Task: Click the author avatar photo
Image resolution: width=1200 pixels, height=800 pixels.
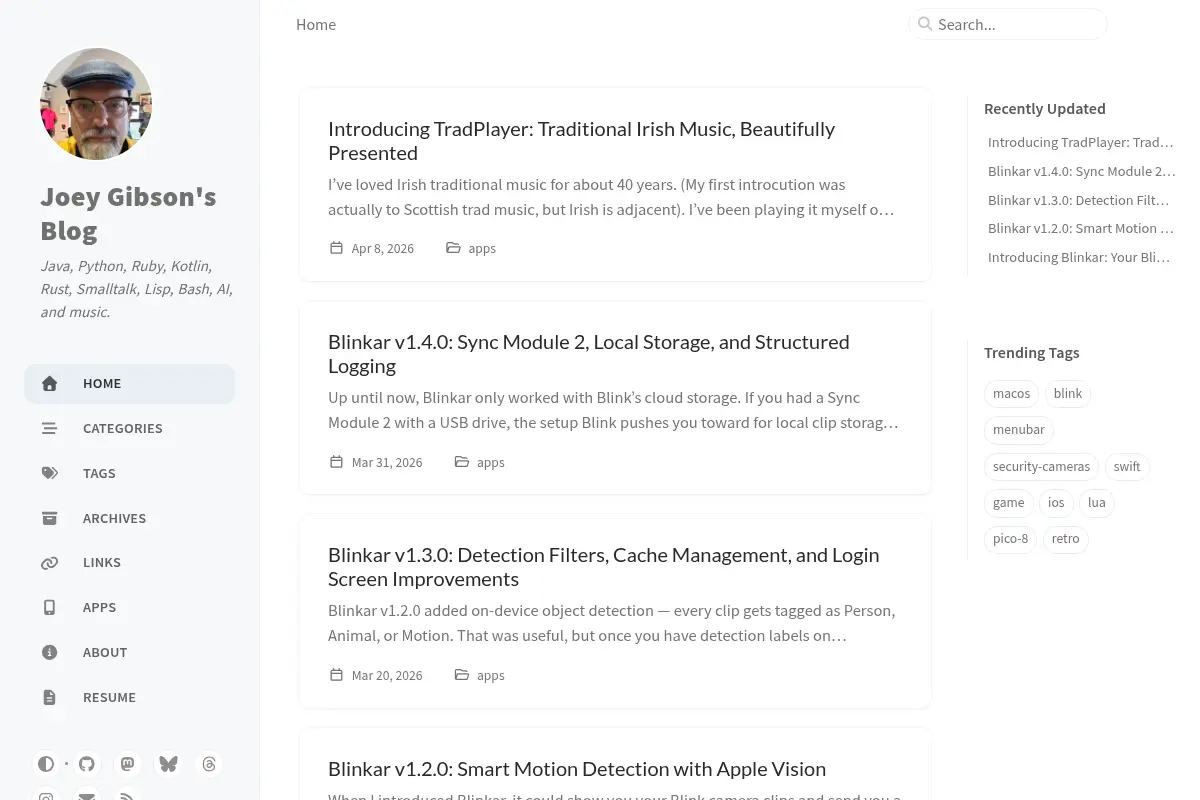Action: [x=96, y=104]
